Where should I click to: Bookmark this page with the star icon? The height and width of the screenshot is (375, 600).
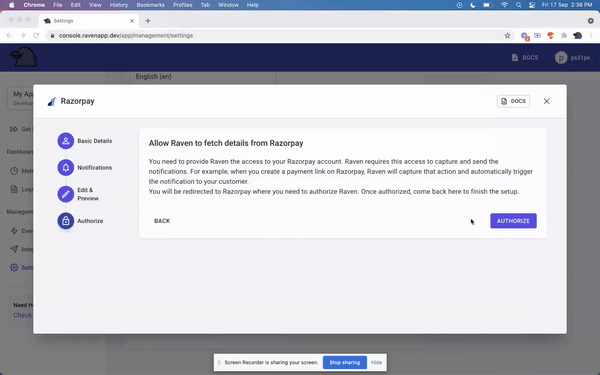(507, 36)
